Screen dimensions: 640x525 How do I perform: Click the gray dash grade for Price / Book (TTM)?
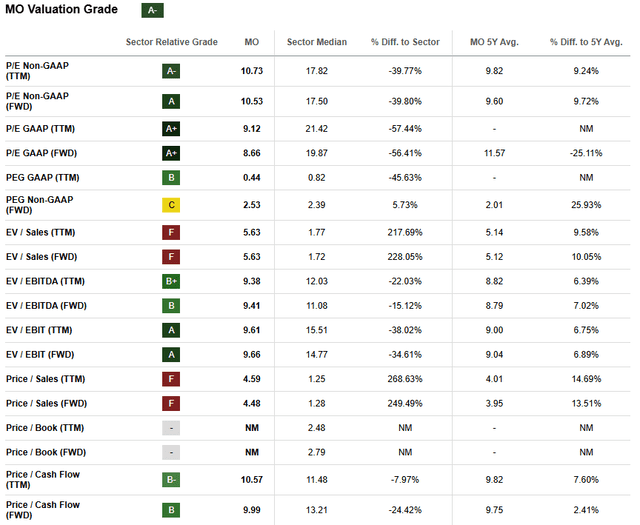click(172, 428)
